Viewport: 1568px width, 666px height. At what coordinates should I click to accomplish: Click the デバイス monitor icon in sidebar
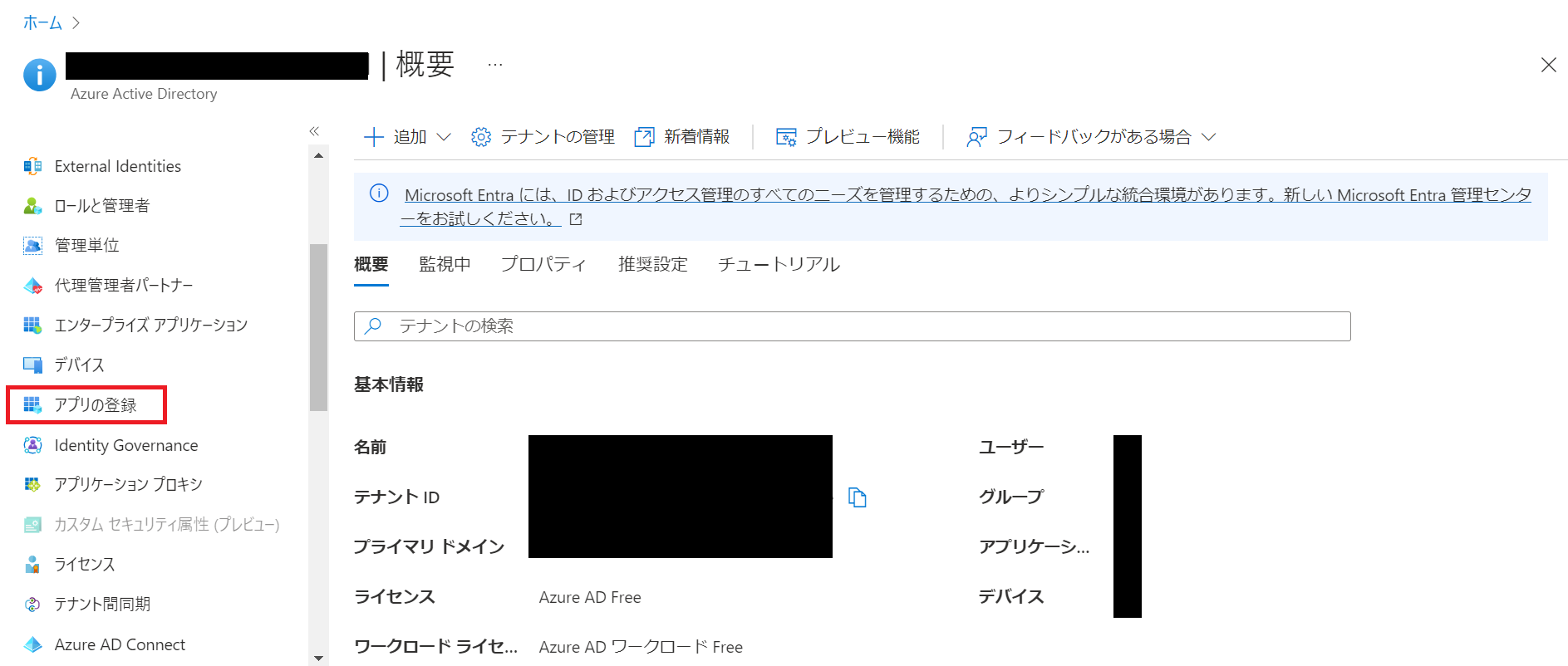[32, 365]
